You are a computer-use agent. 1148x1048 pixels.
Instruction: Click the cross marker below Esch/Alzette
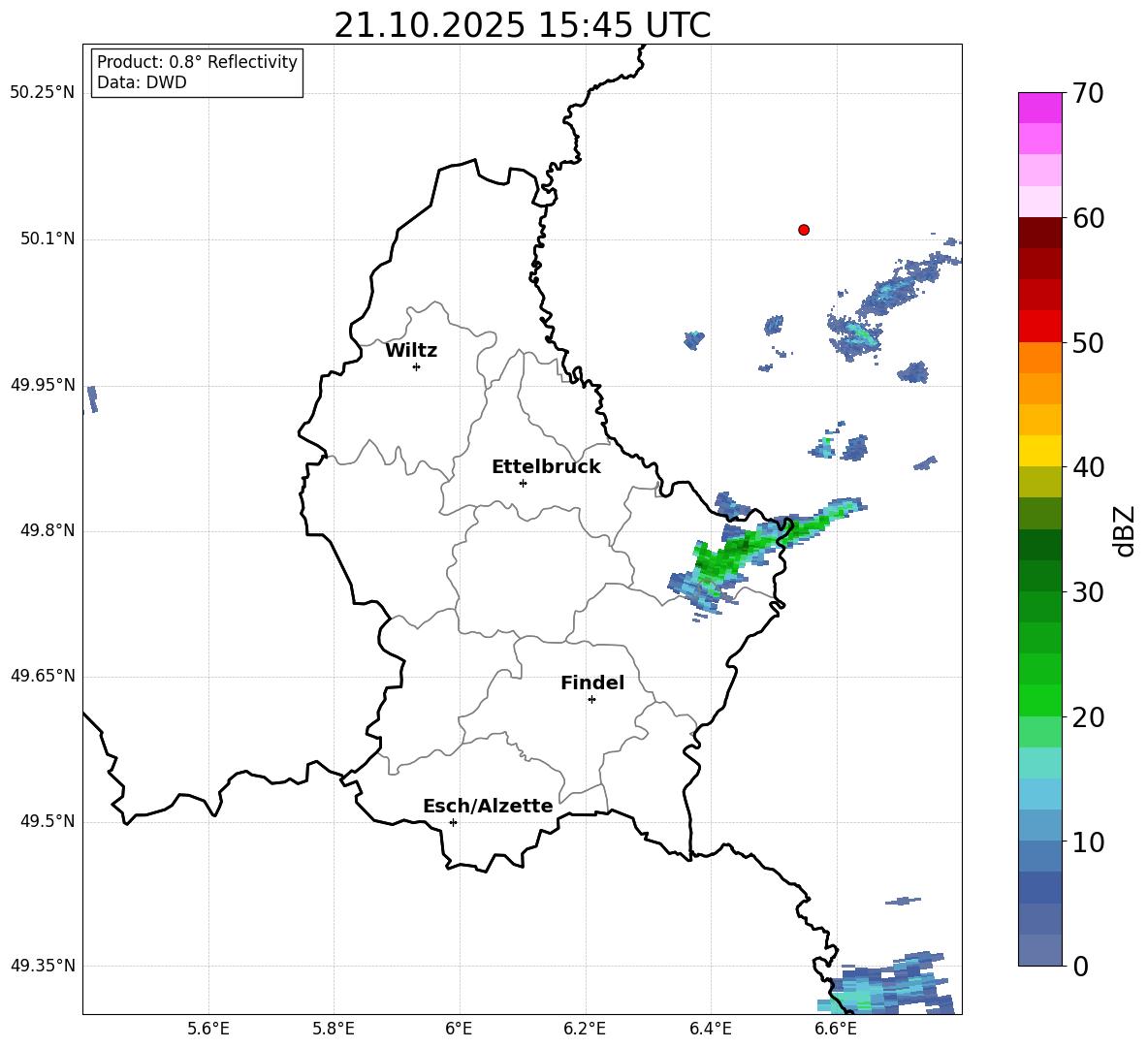[453, 822]
